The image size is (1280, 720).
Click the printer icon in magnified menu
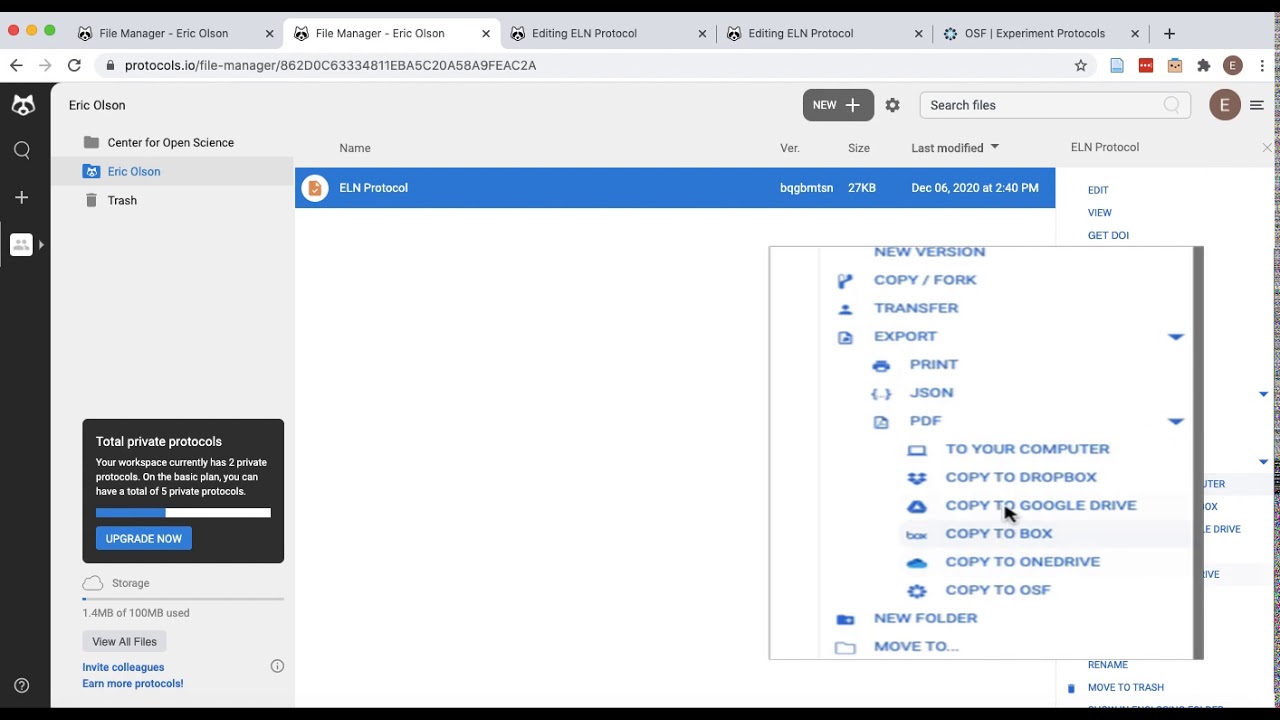[881, 366]
